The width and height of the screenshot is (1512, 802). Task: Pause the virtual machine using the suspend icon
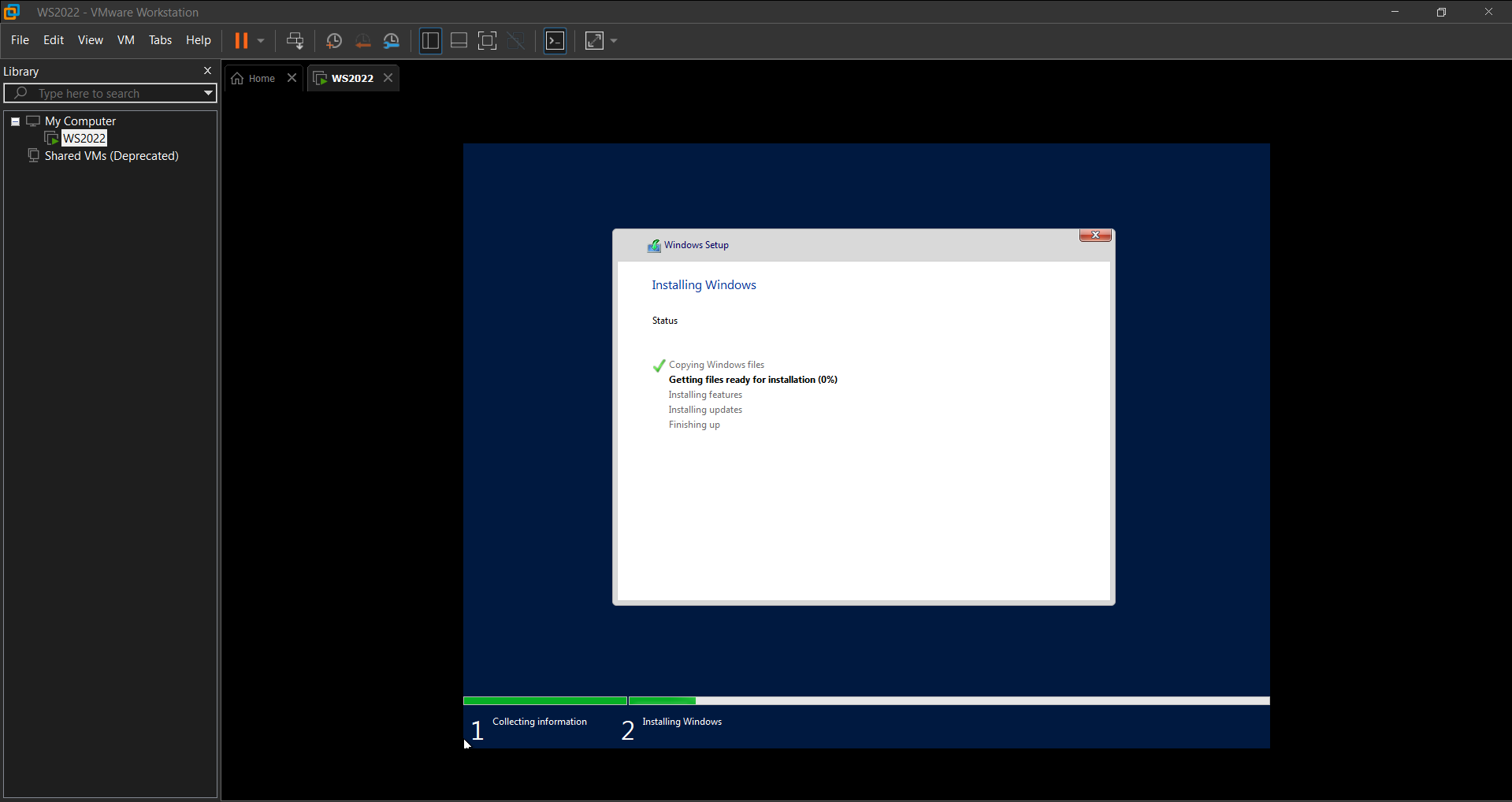coord(241,41)
